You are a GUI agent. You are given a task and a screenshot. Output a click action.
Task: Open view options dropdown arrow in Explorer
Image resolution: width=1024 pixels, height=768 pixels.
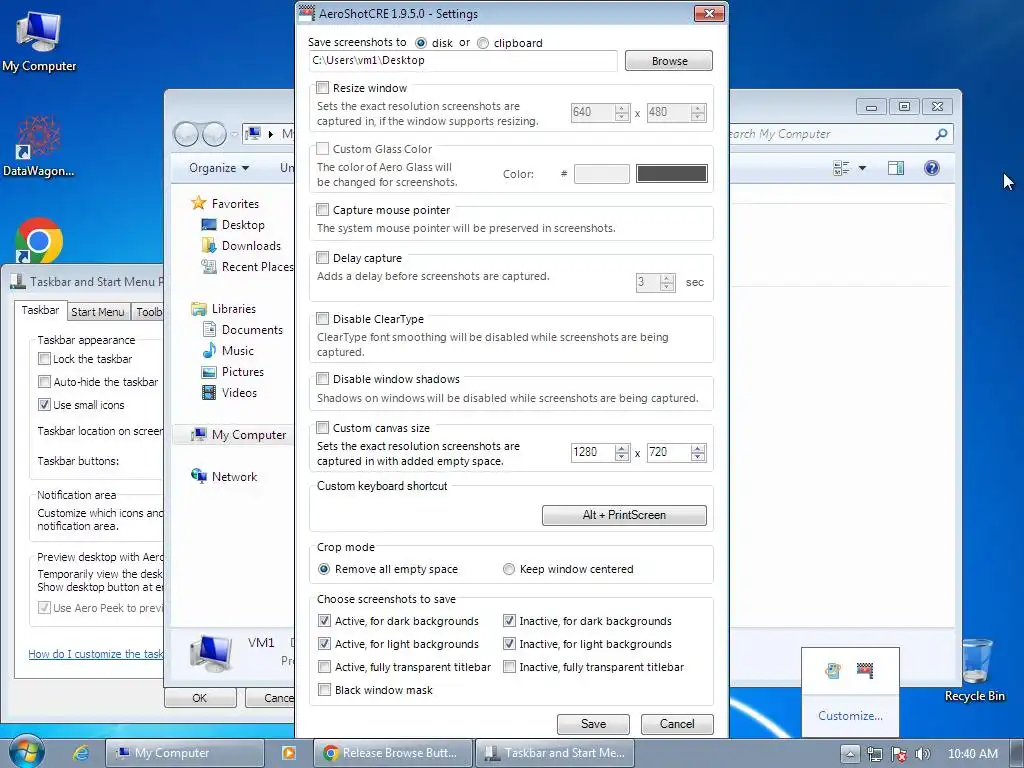862,168
